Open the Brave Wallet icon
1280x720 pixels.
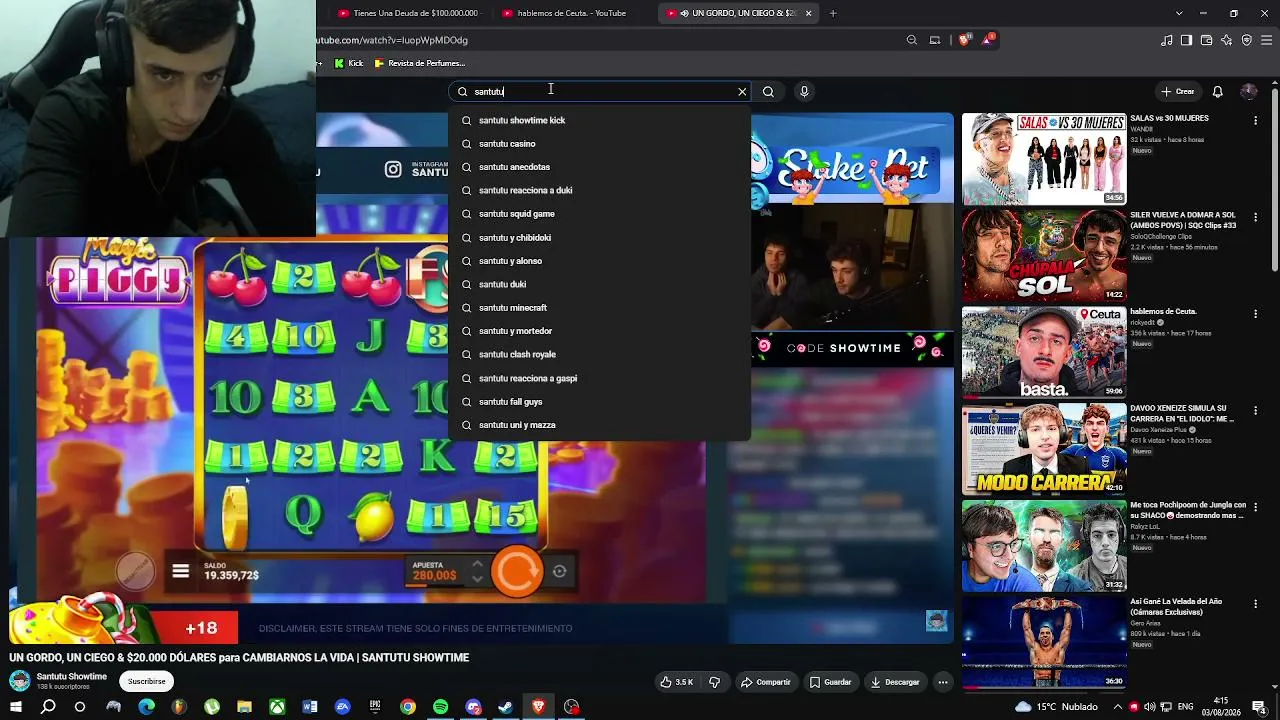(x=1206, y=40)
